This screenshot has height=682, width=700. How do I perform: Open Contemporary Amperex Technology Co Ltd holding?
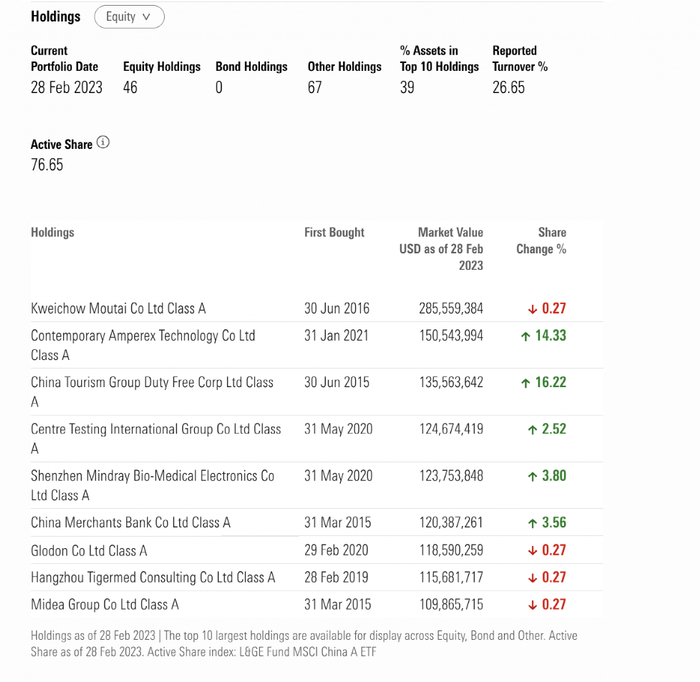pyautogui.click(x=143, y=345)
